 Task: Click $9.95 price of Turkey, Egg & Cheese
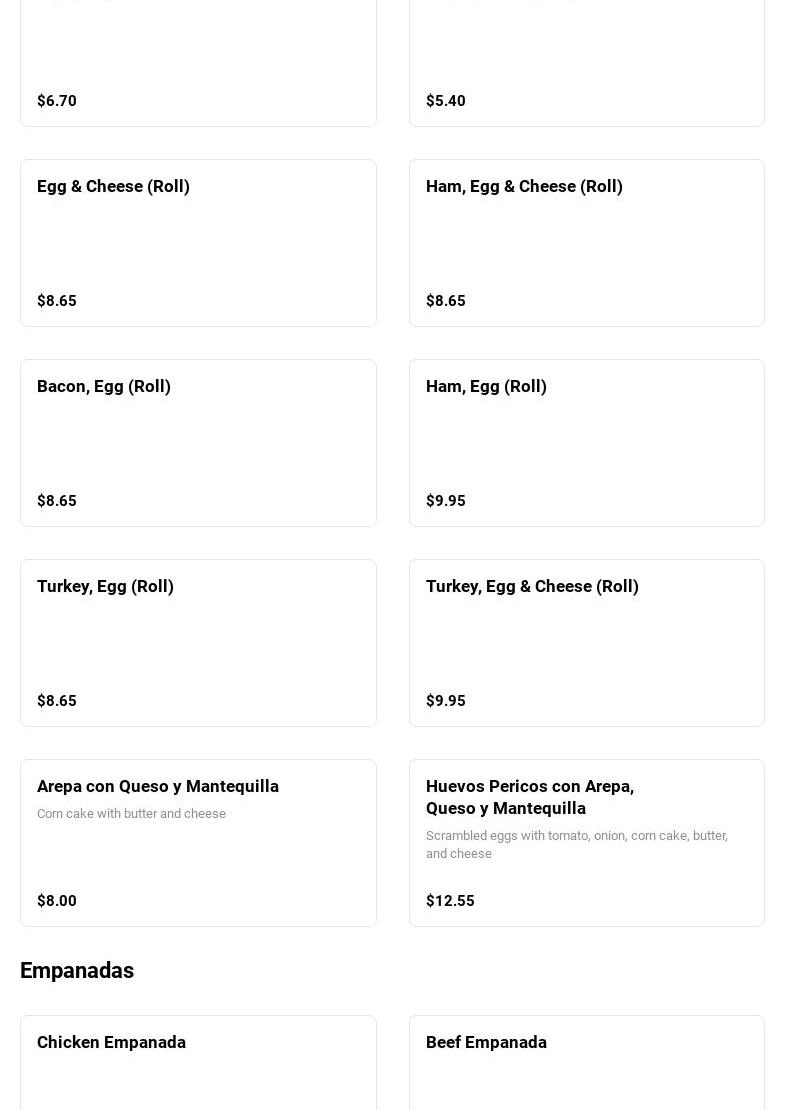446,701
